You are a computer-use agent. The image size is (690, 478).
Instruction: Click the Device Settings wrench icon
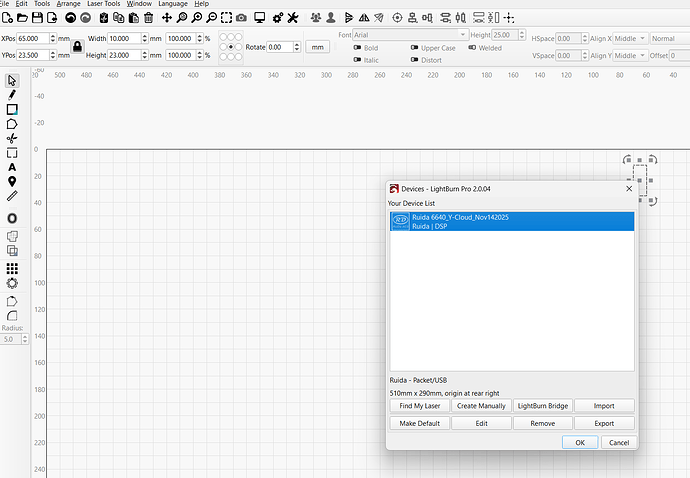pyautogui.click(x=293, y=18)
